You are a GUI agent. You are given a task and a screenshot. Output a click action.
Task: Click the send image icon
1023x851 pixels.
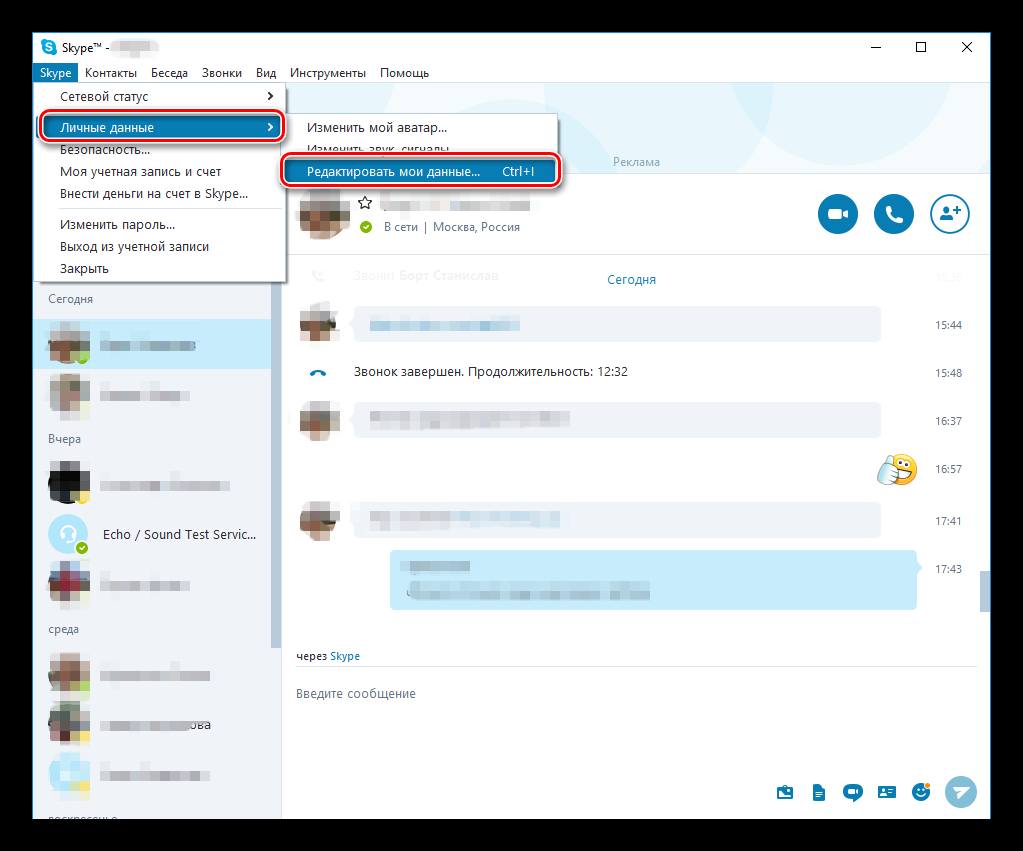tap(785, 792)
